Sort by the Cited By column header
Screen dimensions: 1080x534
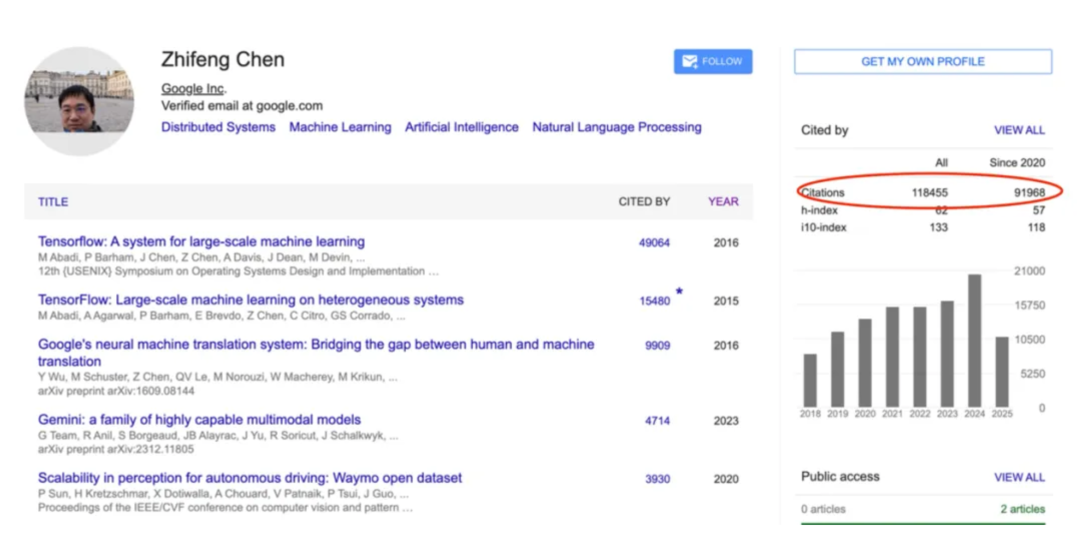[x=644, y=202]
